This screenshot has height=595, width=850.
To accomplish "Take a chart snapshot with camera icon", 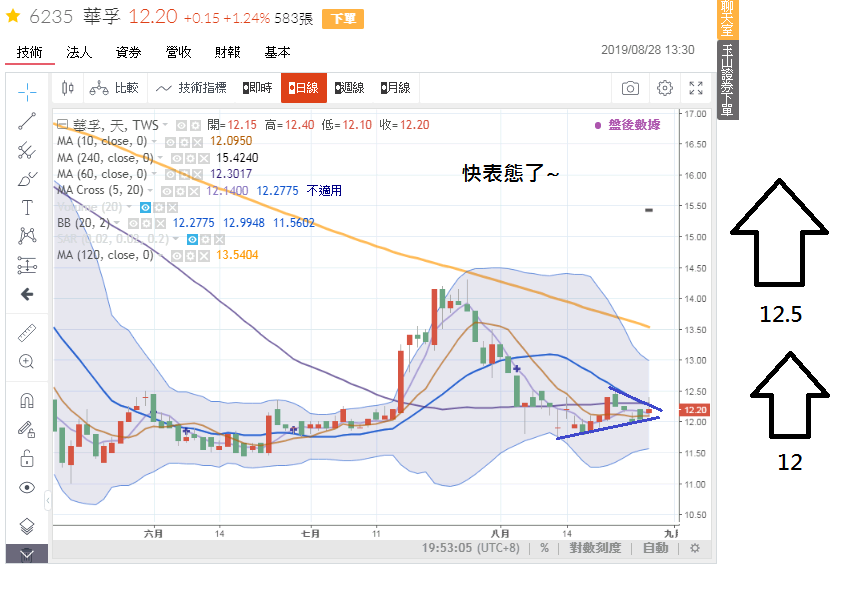I will coord(630,88).
